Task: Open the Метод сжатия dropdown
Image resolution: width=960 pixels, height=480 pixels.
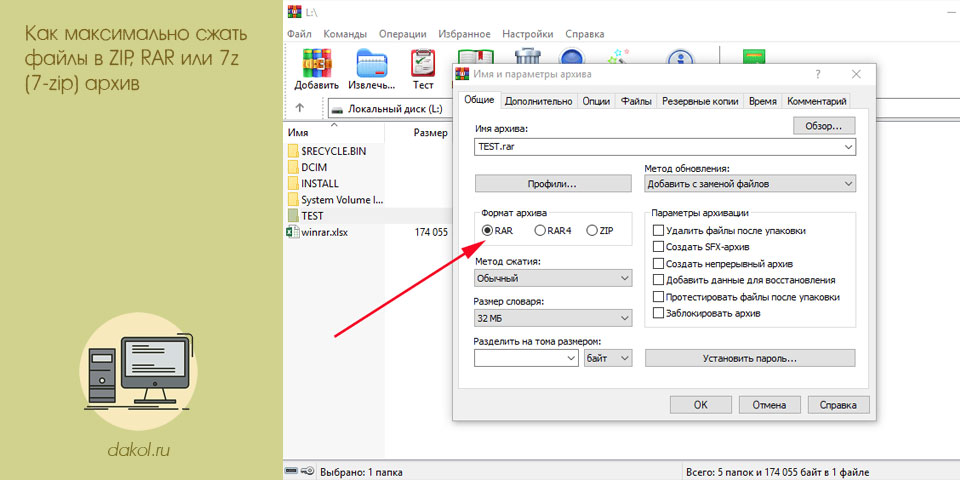Action: pyautogui.click(x=553, y=278)
